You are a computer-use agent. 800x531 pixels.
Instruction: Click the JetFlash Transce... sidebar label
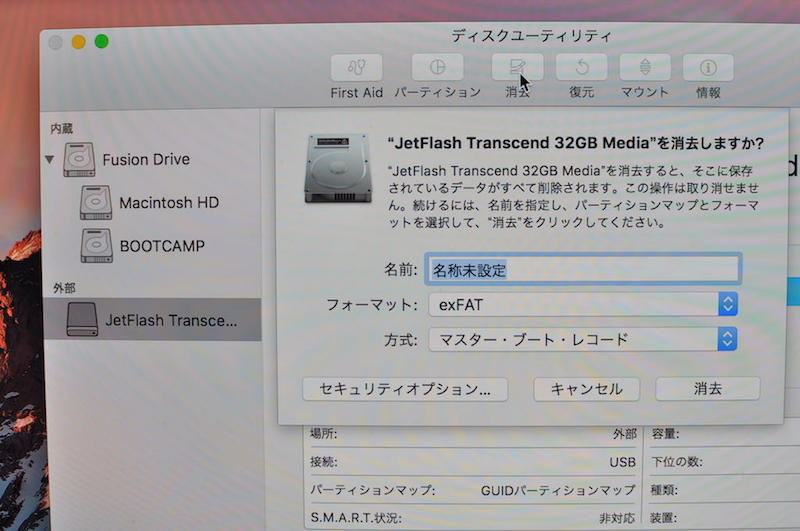coord(171,320)
